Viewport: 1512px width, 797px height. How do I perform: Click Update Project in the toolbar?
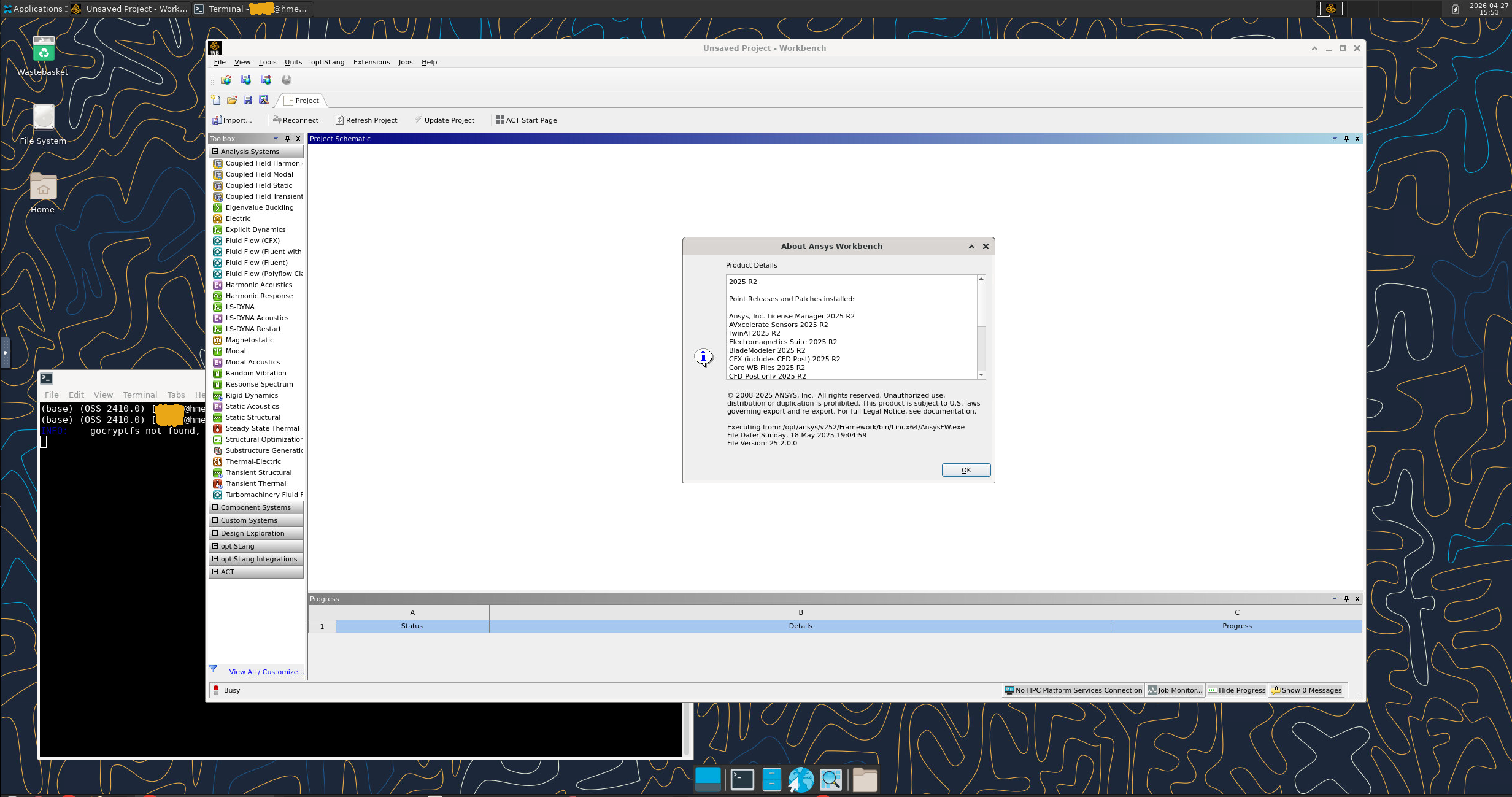[444, 120]
